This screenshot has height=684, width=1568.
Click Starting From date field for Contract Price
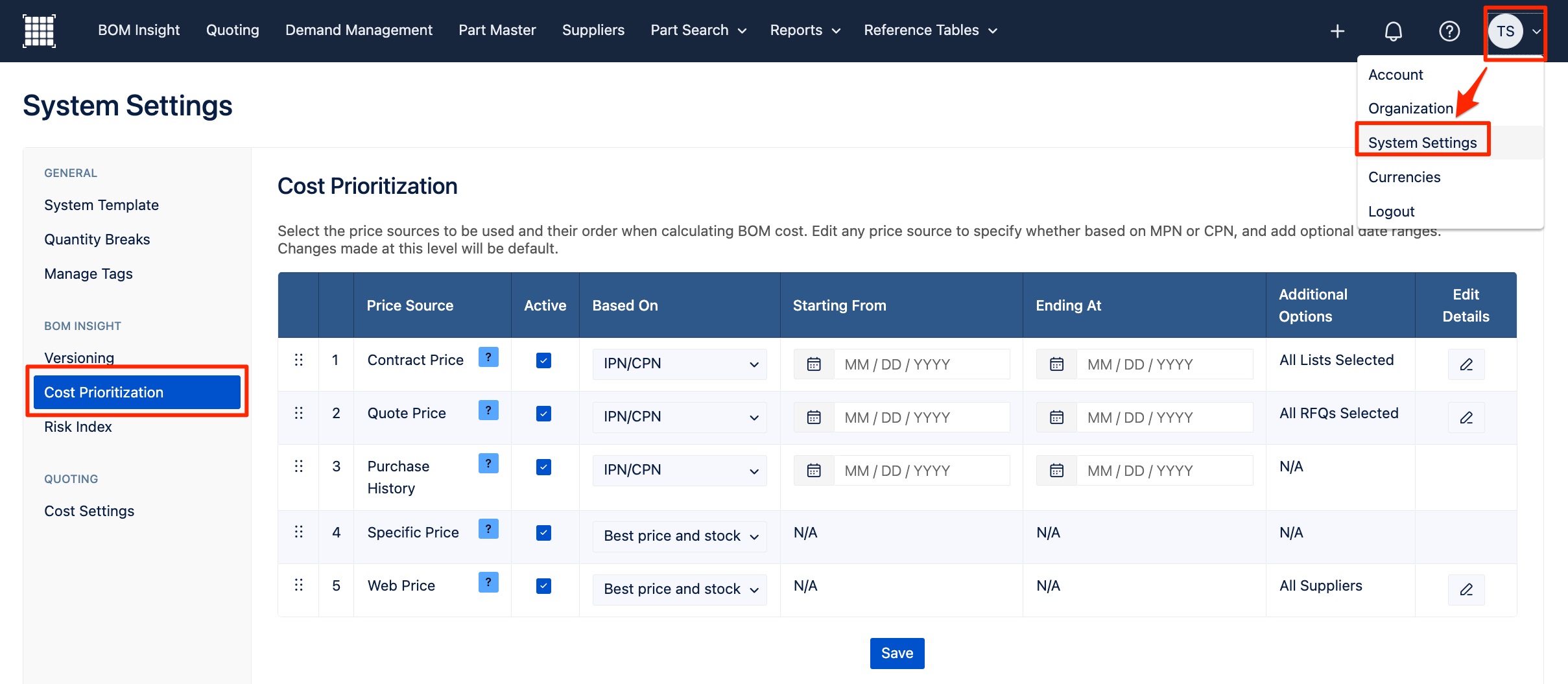click(921, 364)
